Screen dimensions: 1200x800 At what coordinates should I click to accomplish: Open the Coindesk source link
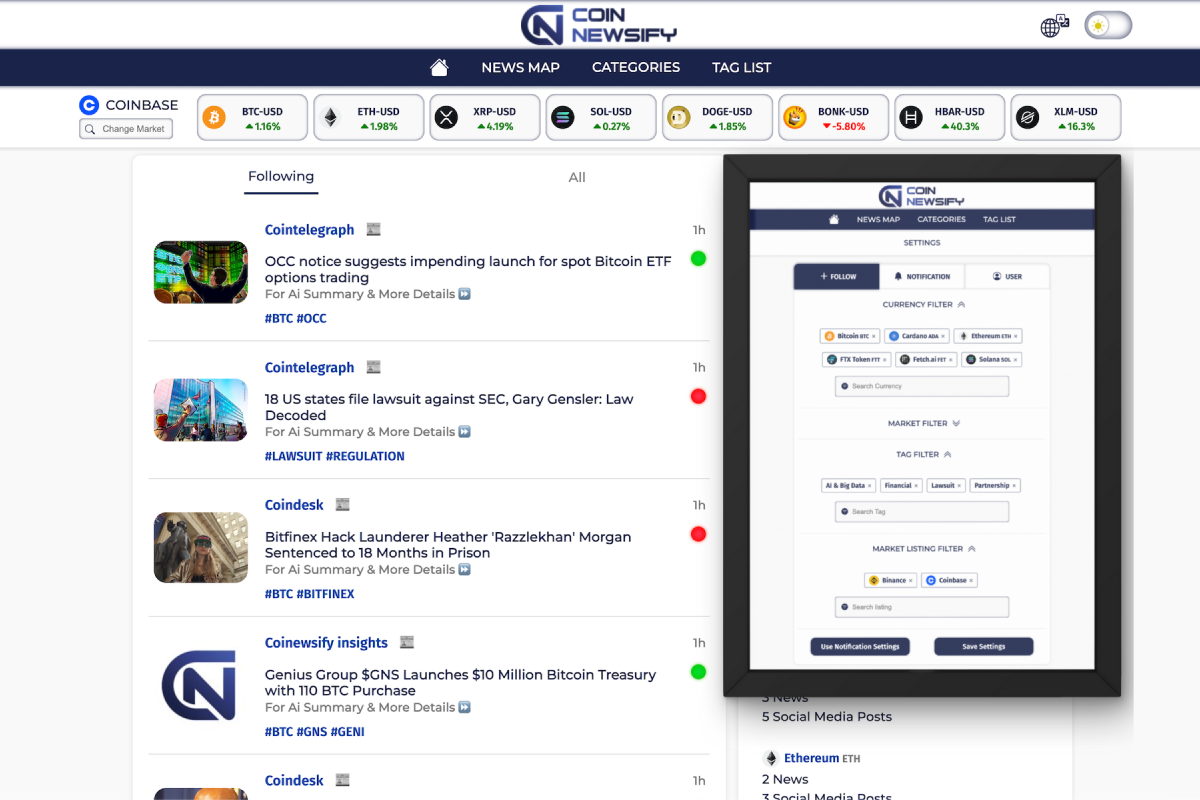point(294,504)
